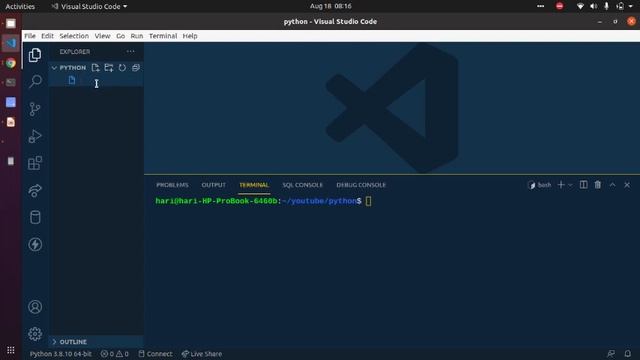Switch to the SQL CONSOLE tab

click(302, 185)
